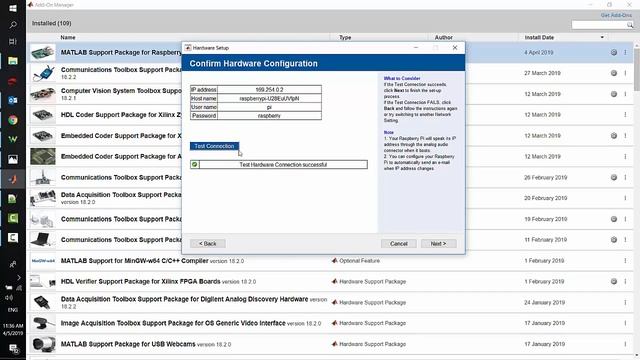
Task: Open options menu for USB Webcams row
Action: (x=625, y=344)
